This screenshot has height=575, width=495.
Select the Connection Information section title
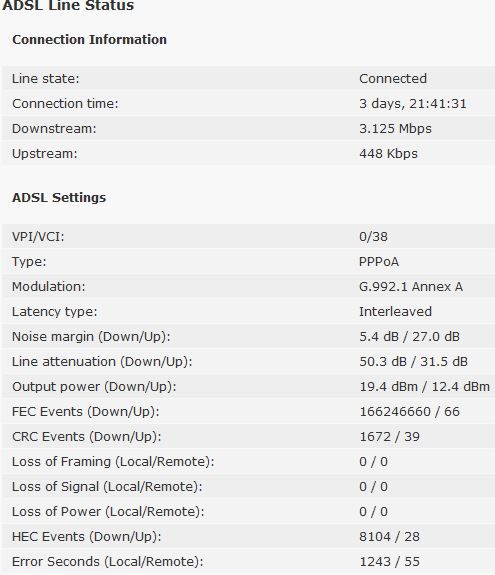[x=89, y=40]
